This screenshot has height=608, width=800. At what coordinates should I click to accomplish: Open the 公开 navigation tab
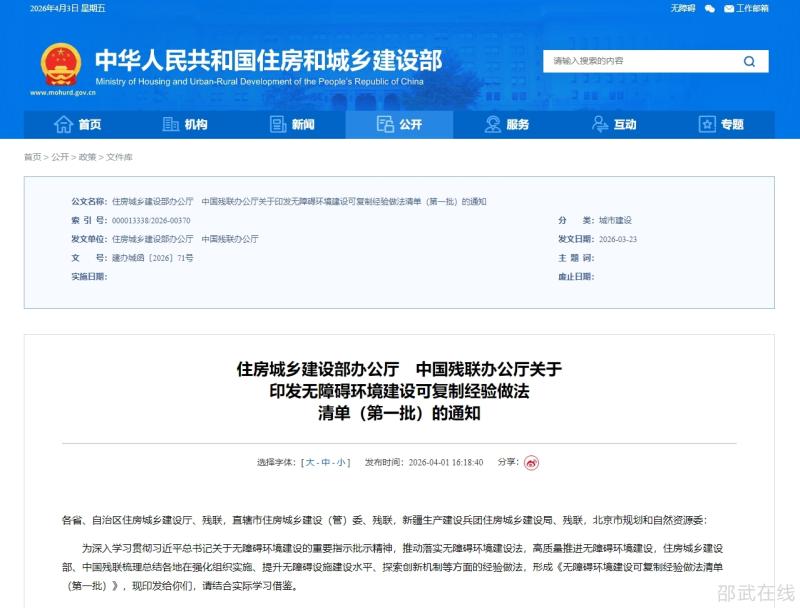pos(399,124)
